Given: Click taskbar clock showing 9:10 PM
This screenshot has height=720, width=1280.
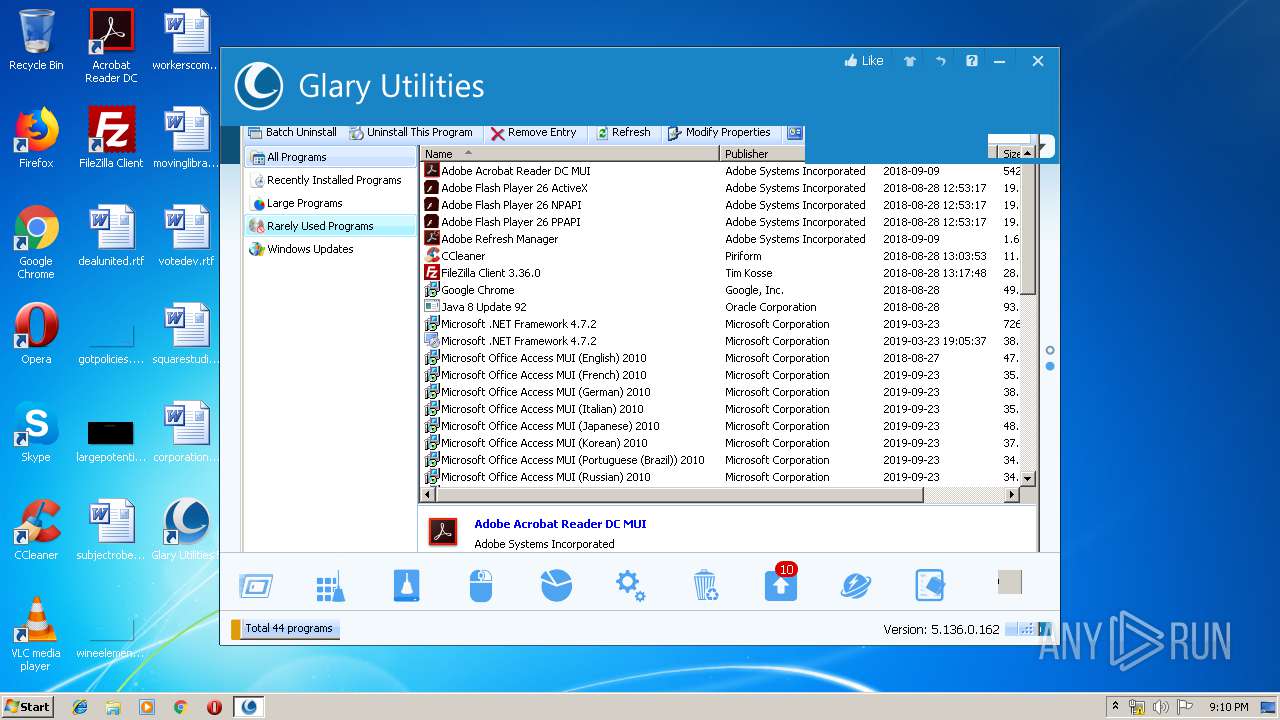Looking at the screenshot, I should pos(1228,707).
